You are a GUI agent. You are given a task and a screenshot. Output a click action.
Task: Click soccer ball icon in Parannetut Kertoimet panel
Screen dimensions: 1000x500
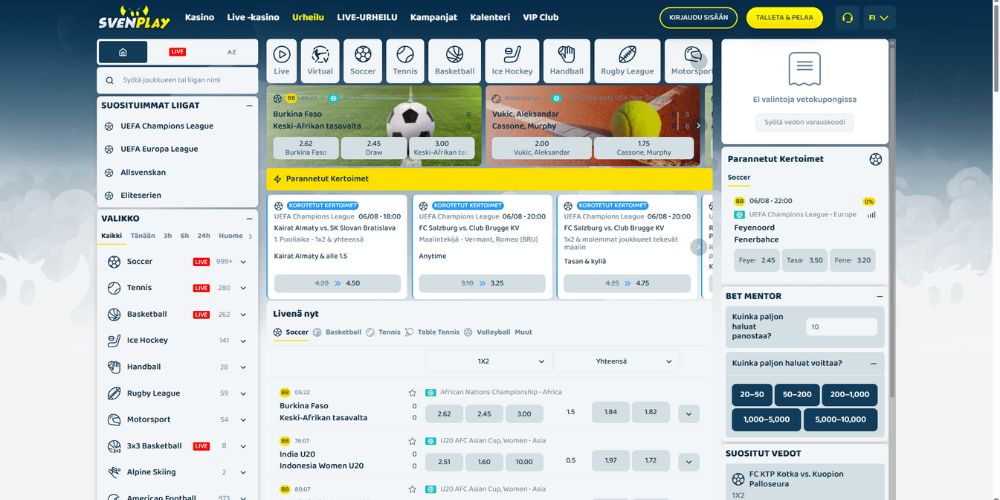876,159
